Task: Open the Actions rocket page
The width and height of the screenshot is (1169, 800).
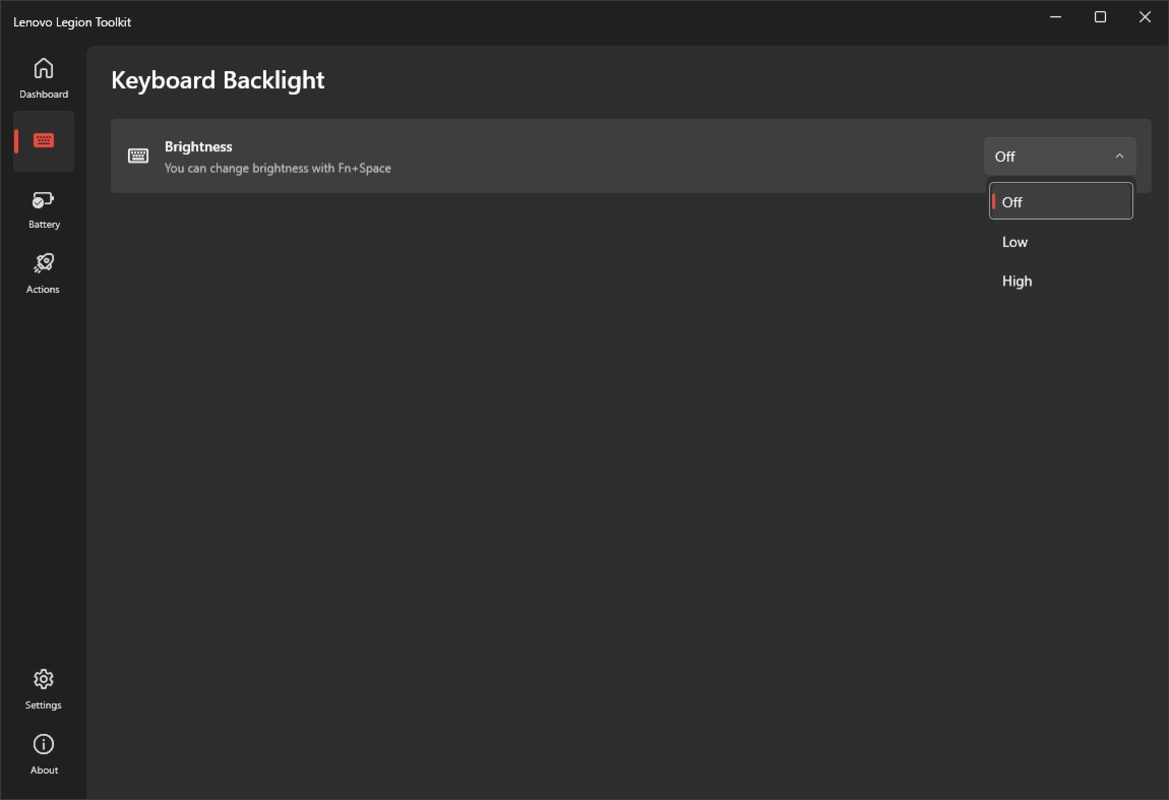Action: (x=43, y=273)
